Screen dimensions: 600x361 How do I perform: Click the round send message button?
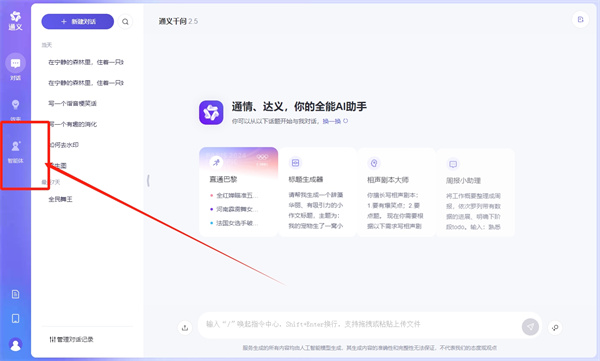[530, 327]
